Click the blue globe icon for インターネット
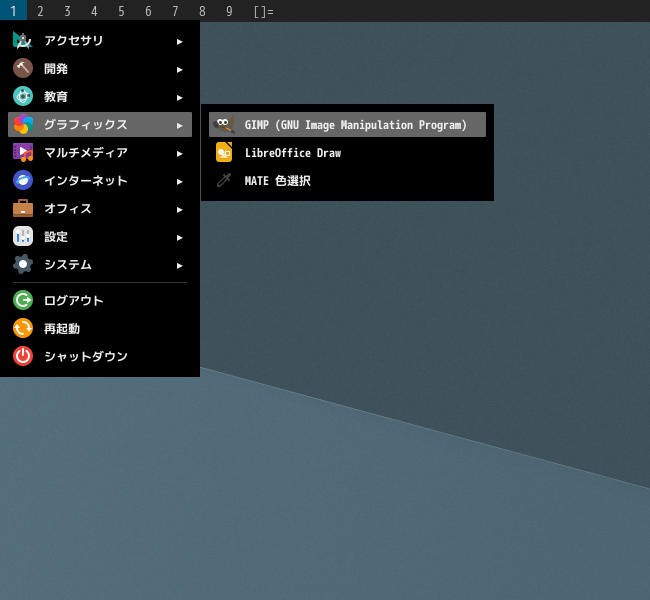Image resolution: width=650 pixels, height=600 pixels. click(x=23, y=180)
